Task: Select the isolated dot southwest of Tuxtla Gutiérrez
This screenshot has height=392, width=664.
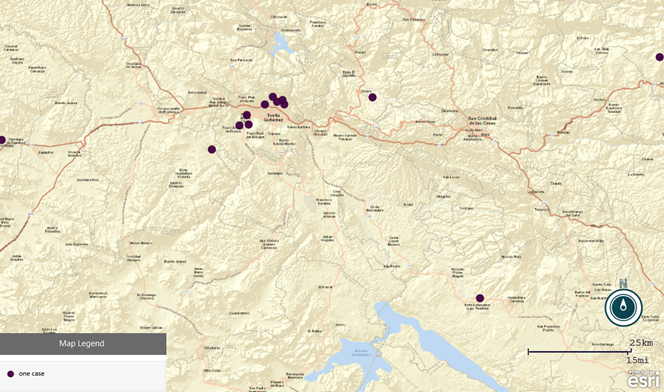Action: pos(212,149)
